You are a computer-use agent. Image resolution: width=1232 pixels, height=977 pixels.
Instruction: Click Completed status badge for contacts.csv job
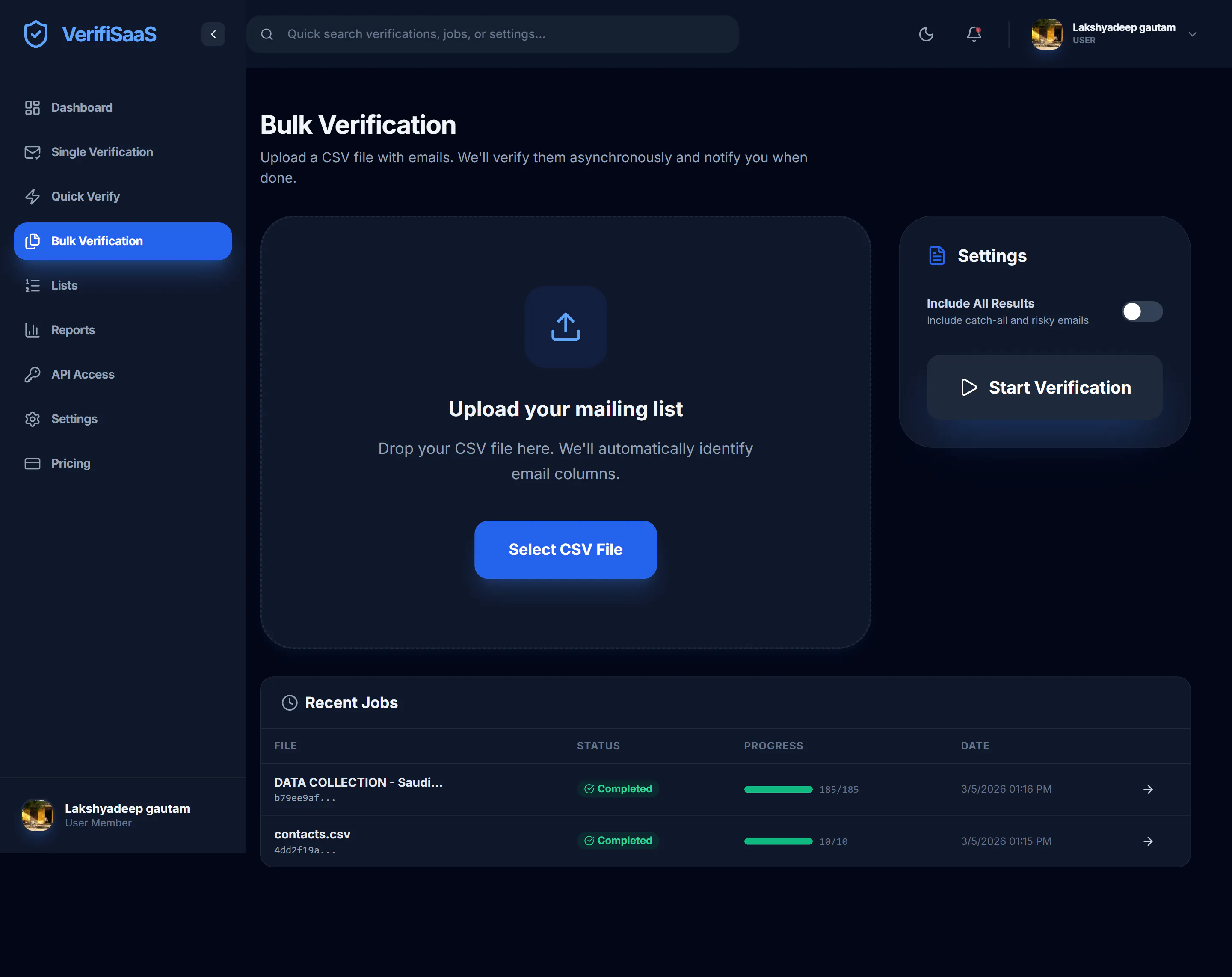(x=618, y=841)
